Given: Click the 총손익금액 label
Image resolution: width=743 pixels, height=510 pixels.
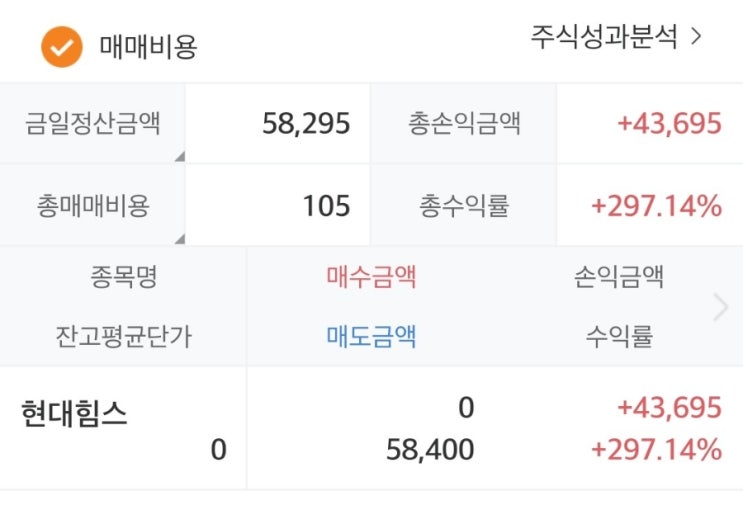Looking at the screenshot, I should pos(464,124).
